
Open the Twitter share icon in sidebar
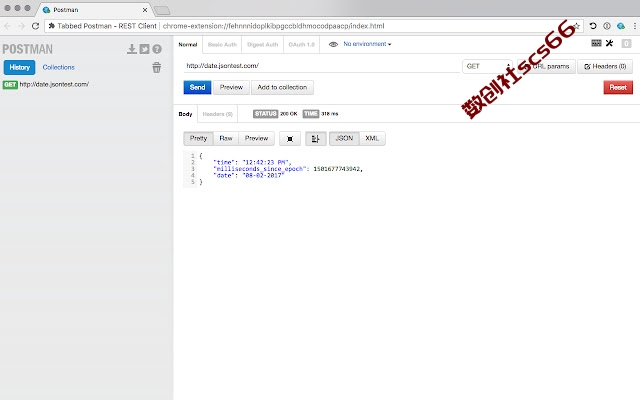[144, 49]
